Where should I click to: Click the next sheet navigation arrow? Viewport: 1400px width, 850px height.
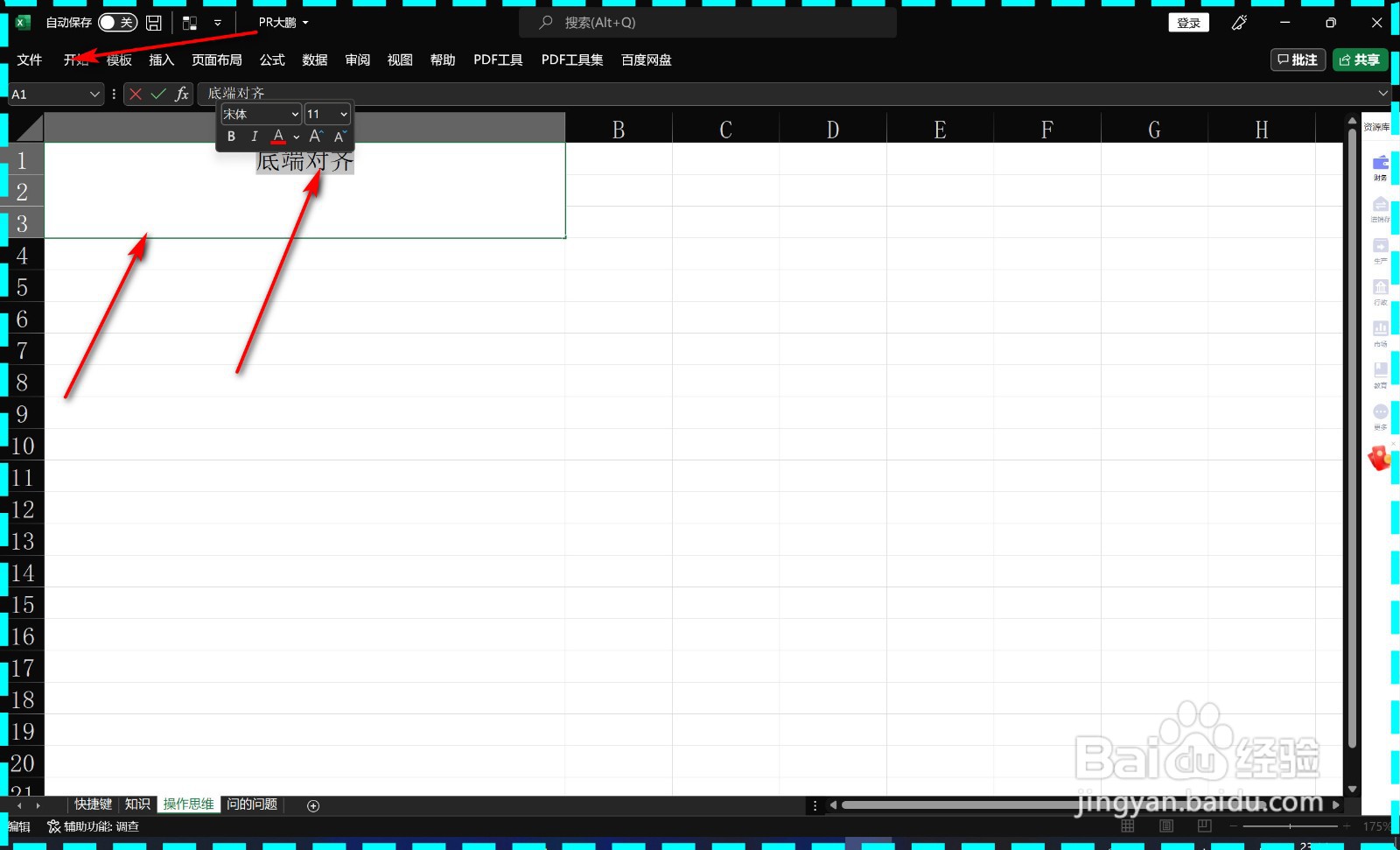pyautogui.click(x=38, y=805)
